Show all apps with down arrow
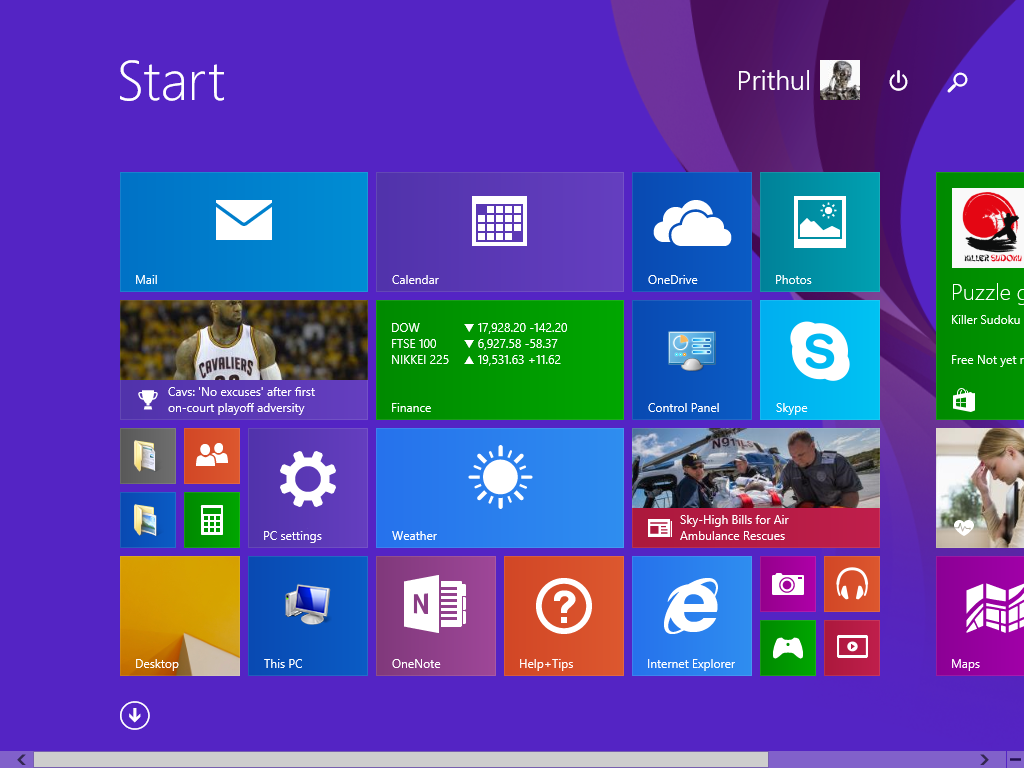 [x=135, y=716]
